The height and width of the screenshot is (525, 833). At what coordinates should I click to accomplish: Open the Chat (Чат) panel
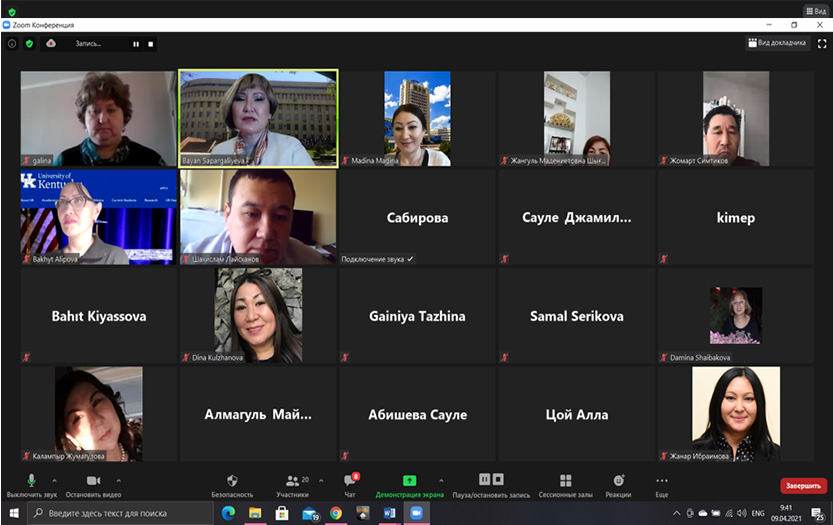(x=349, y=481)
